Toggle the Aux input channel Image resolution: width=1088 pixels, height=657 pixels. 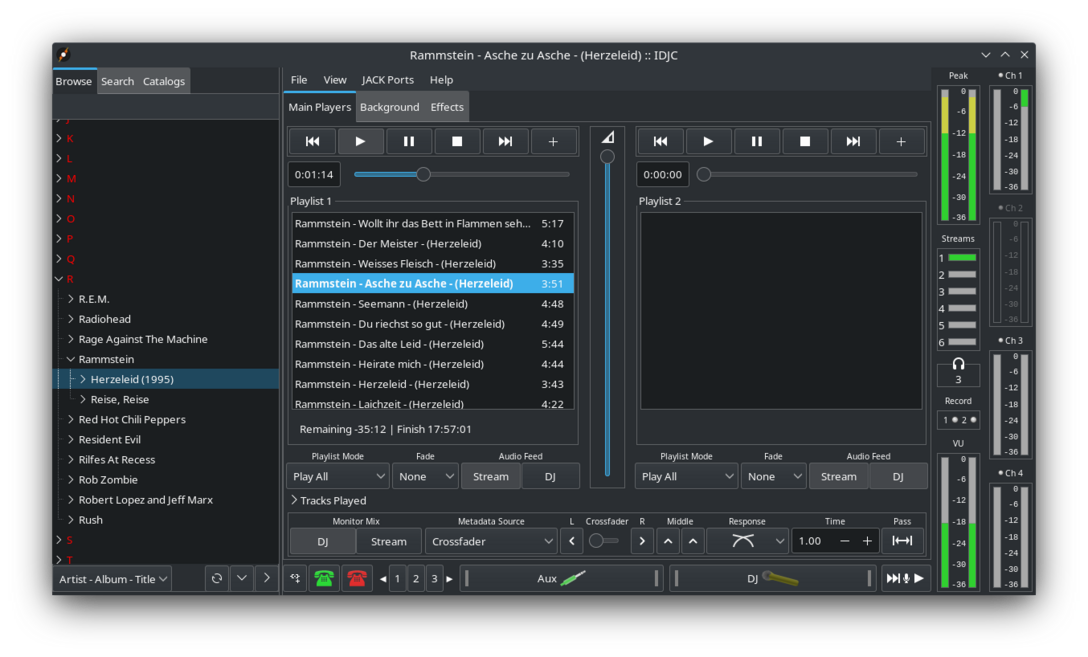(560, 578)
